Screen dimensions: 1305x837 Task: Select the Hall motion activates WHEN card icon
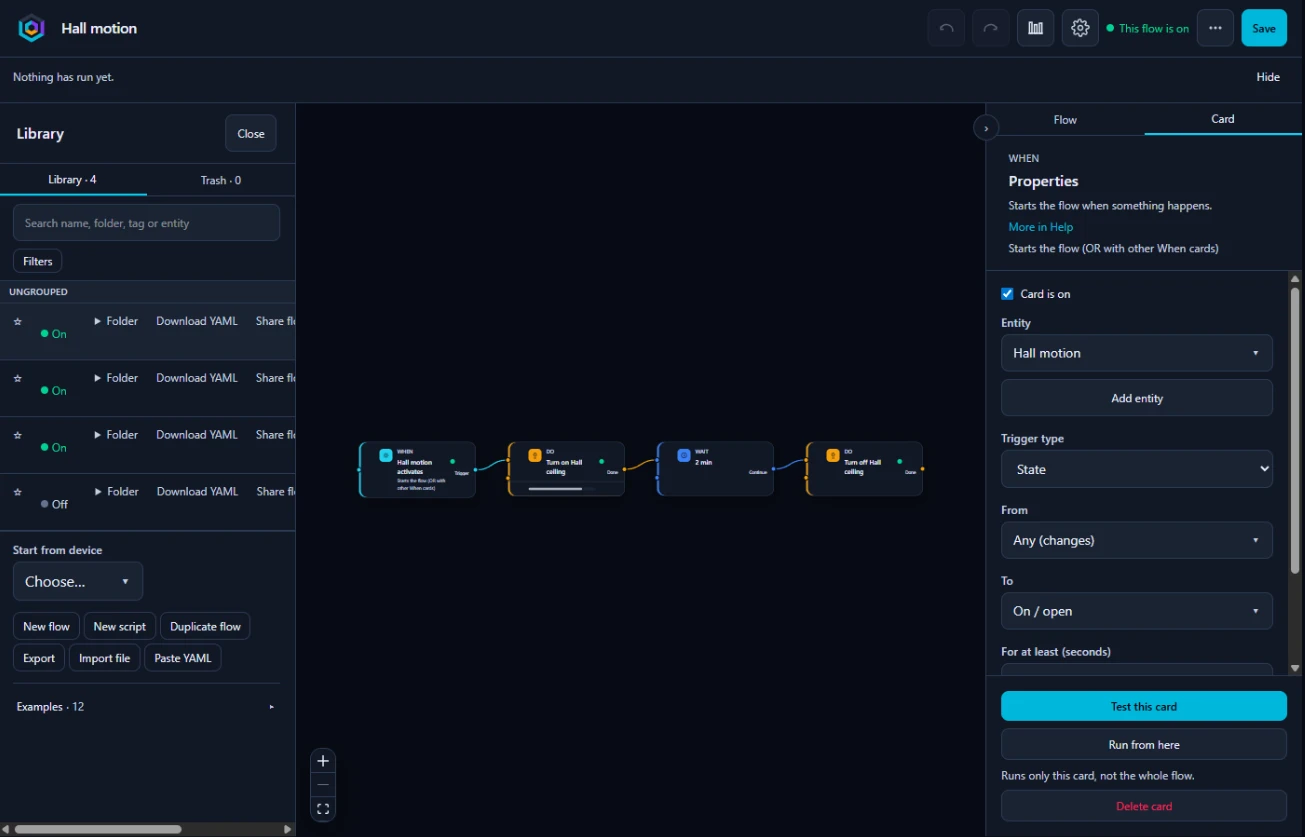point(386,455)
